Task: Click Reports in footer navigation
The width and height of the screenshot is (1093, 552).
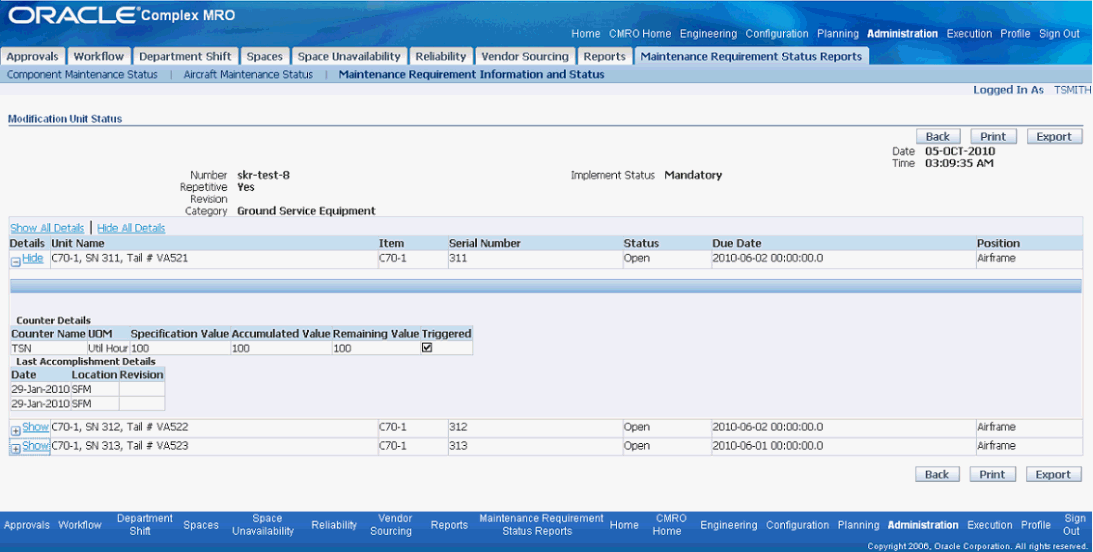Action: pos(449,525)
